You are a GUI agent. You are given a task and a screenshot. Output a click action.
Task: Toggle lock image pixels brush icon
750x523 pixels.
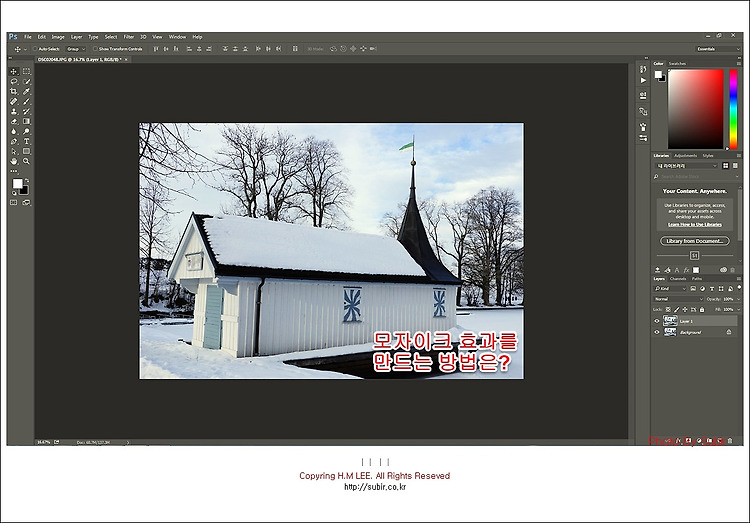pos(676,310)
